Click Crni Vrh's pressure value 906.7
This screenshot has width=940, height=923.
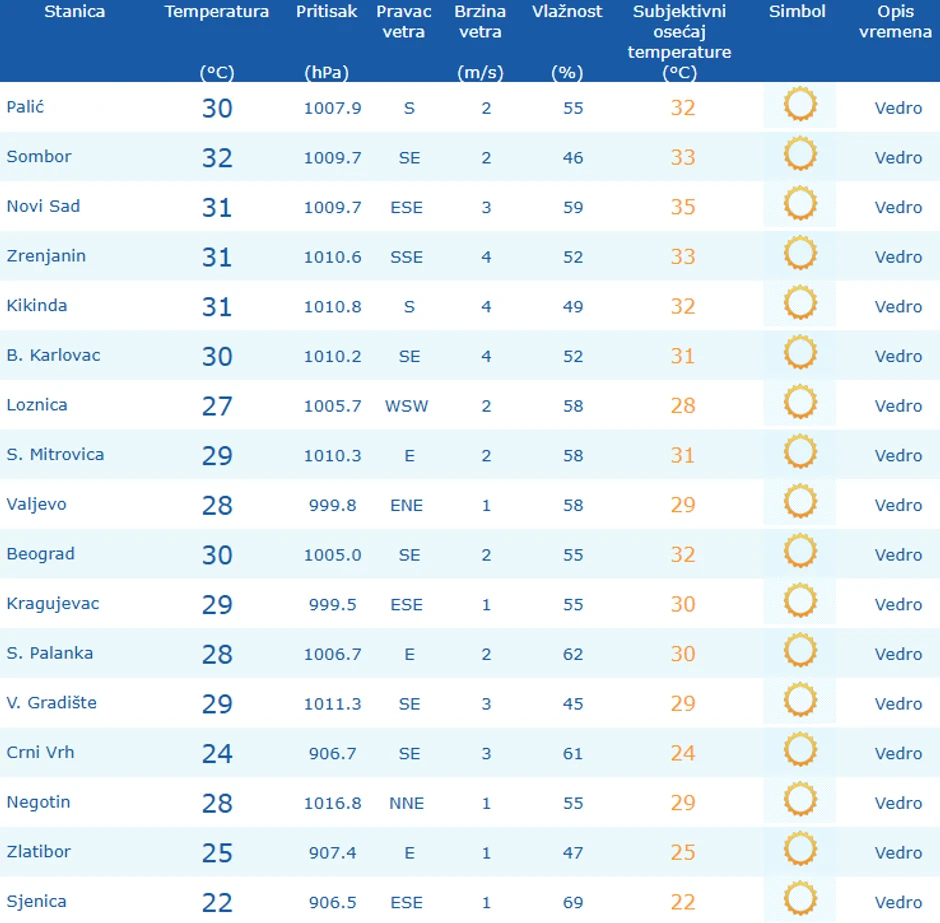coord(333,753)
